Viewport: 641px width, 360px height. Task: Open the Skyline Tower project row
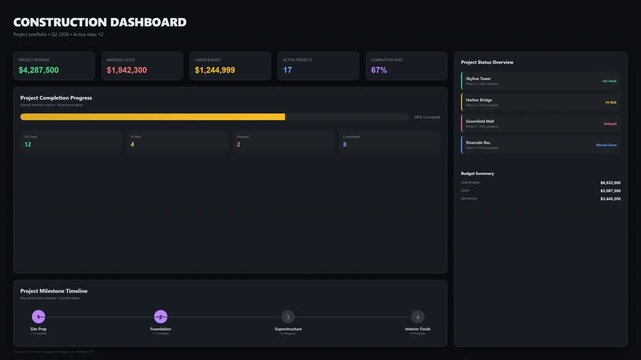[x=540, y=81]
